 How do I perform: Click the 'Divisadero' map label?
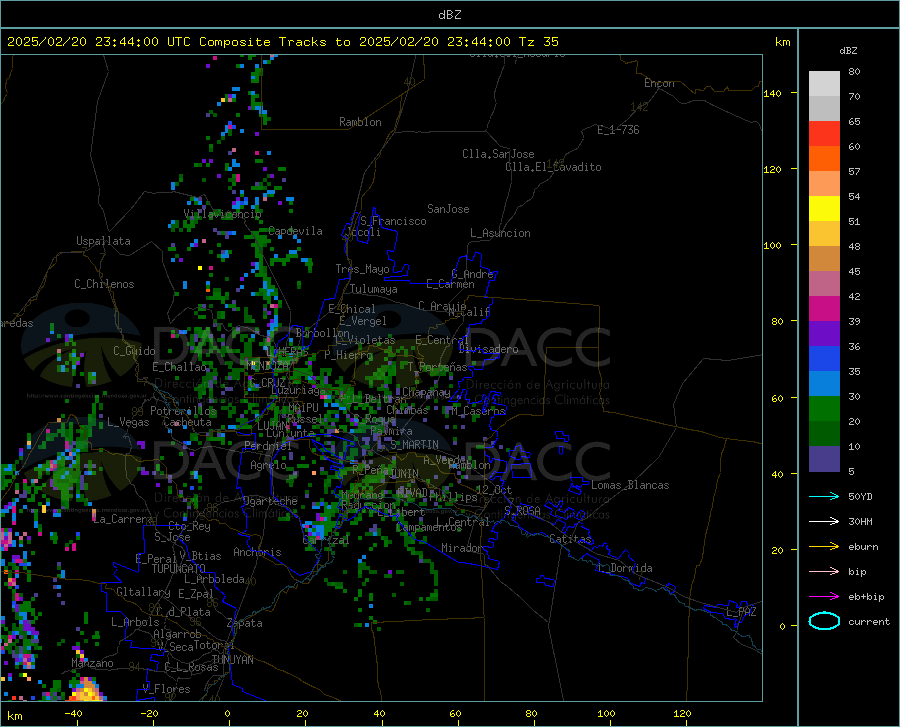[x=488, y=349]
